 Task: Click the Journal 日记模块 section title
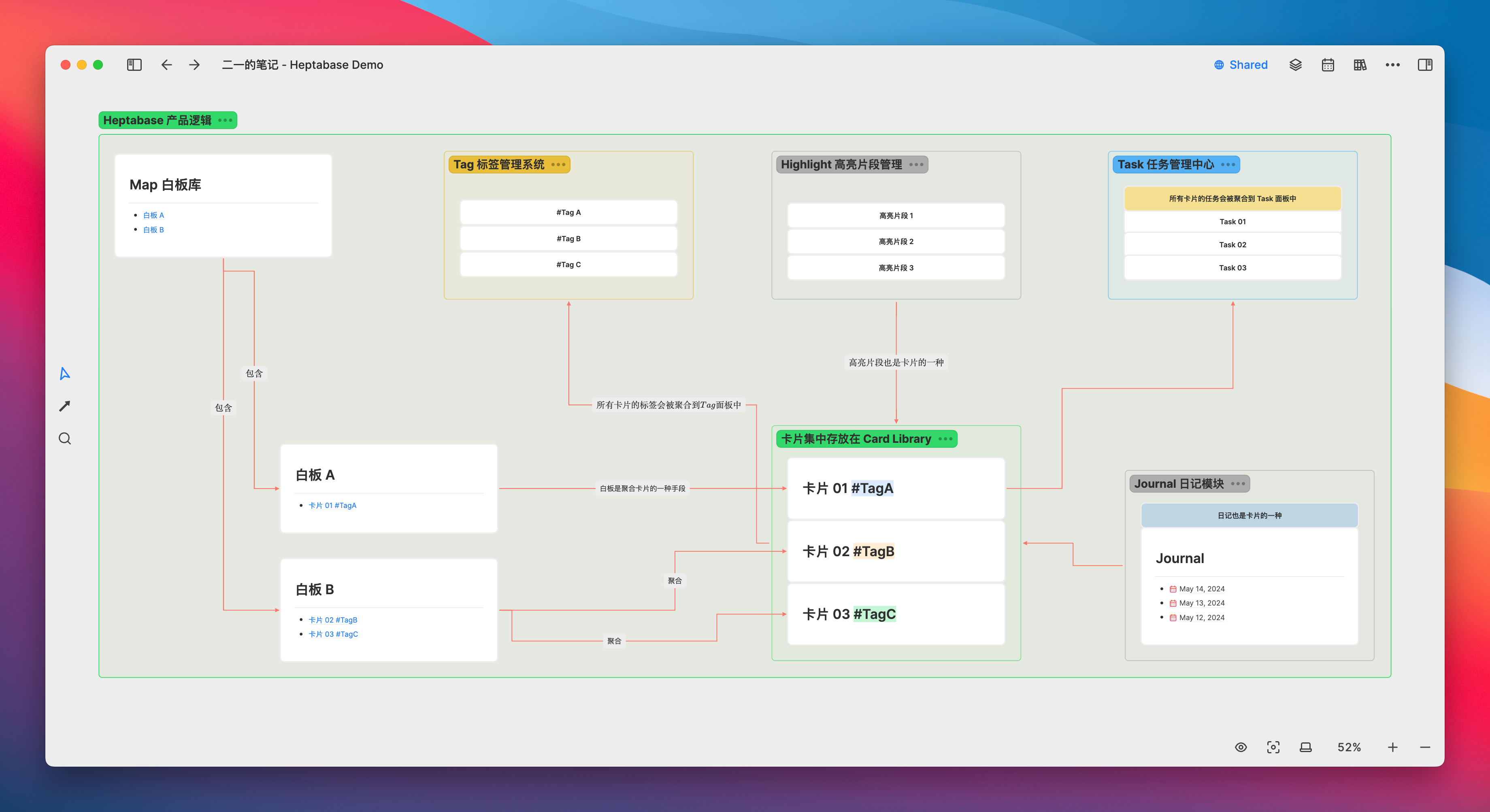1179,484
